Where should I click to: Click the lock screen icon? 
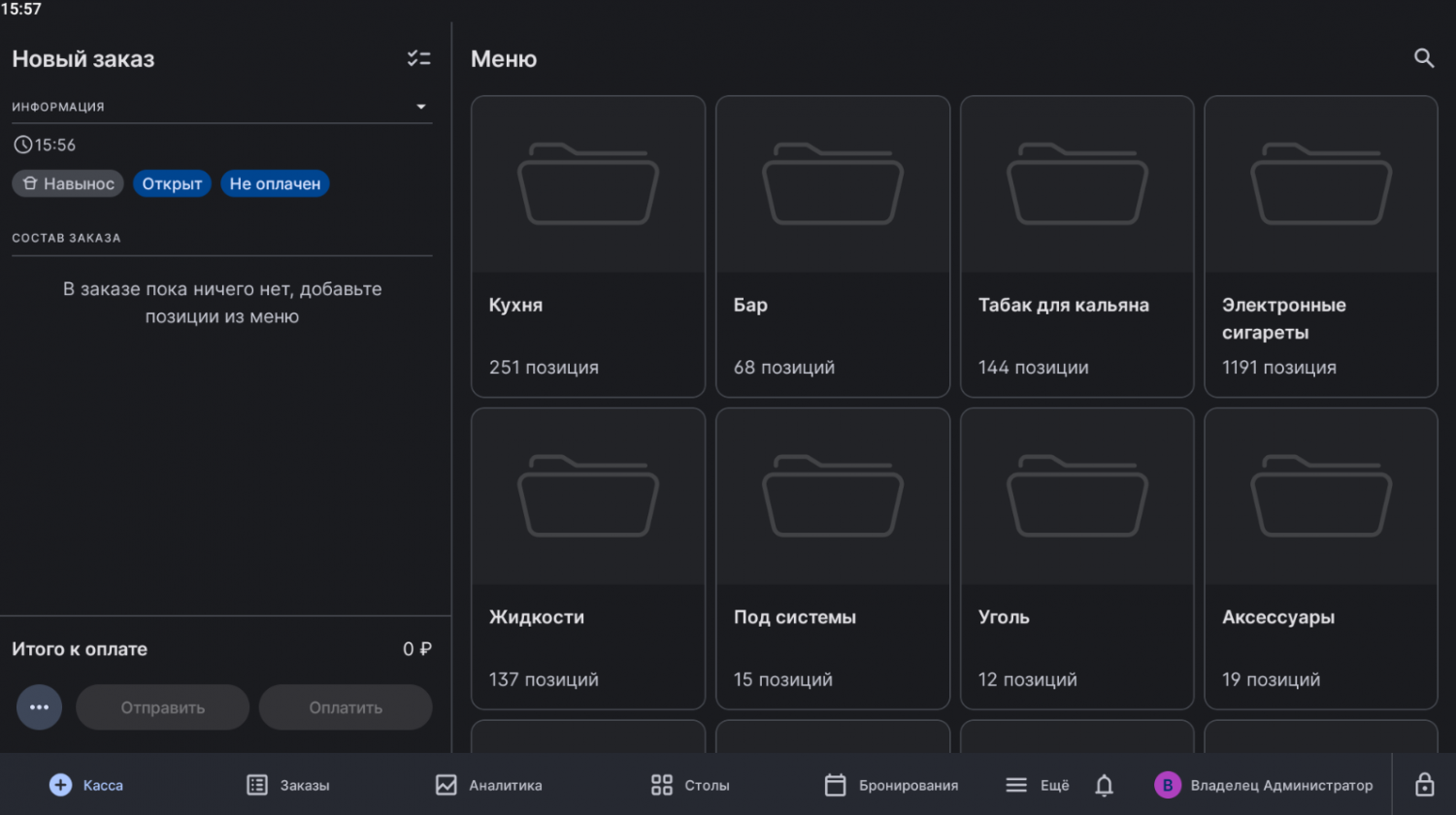pos(1424,784)
